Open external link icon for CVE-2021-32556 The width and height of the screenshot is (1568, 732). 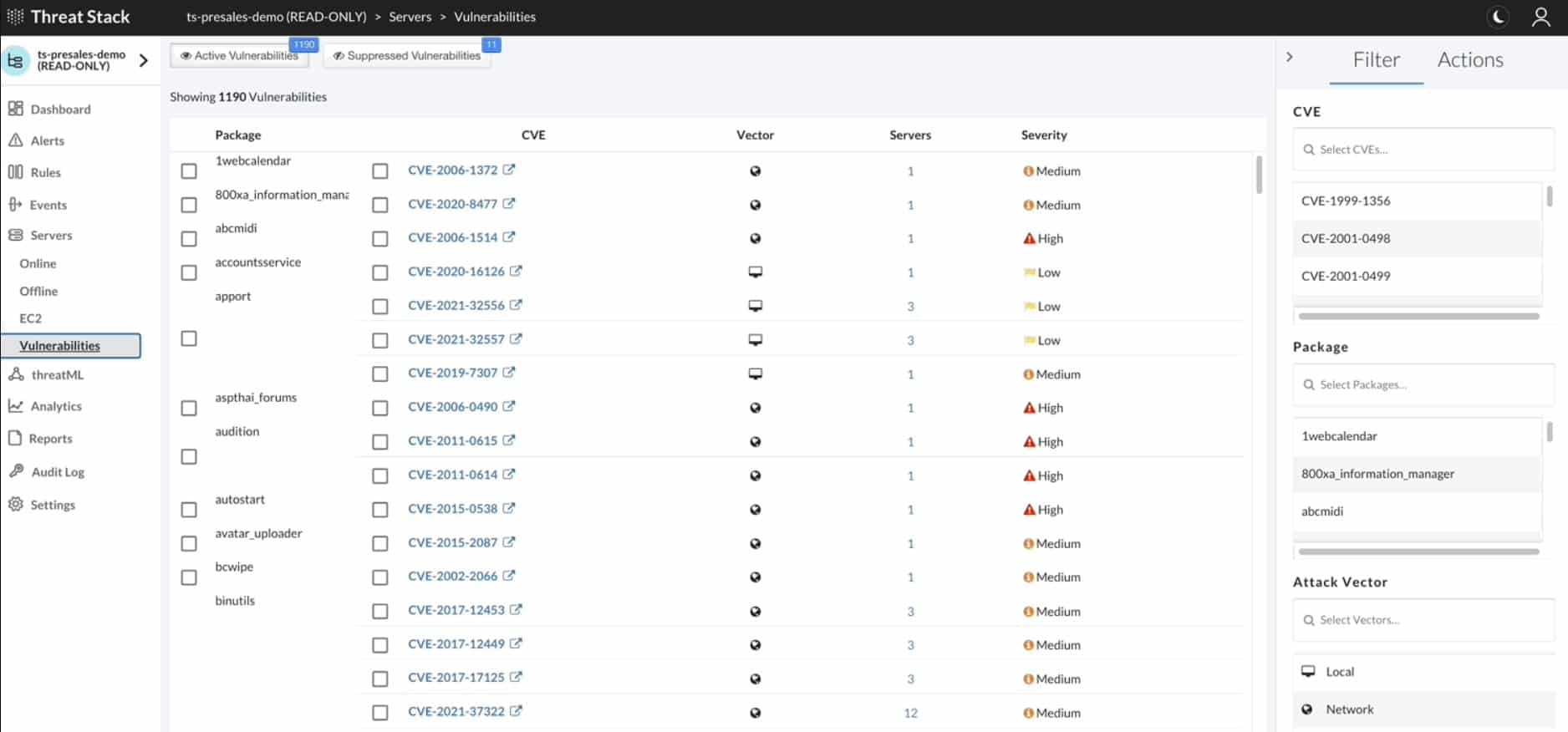click(x=516, y=305)
